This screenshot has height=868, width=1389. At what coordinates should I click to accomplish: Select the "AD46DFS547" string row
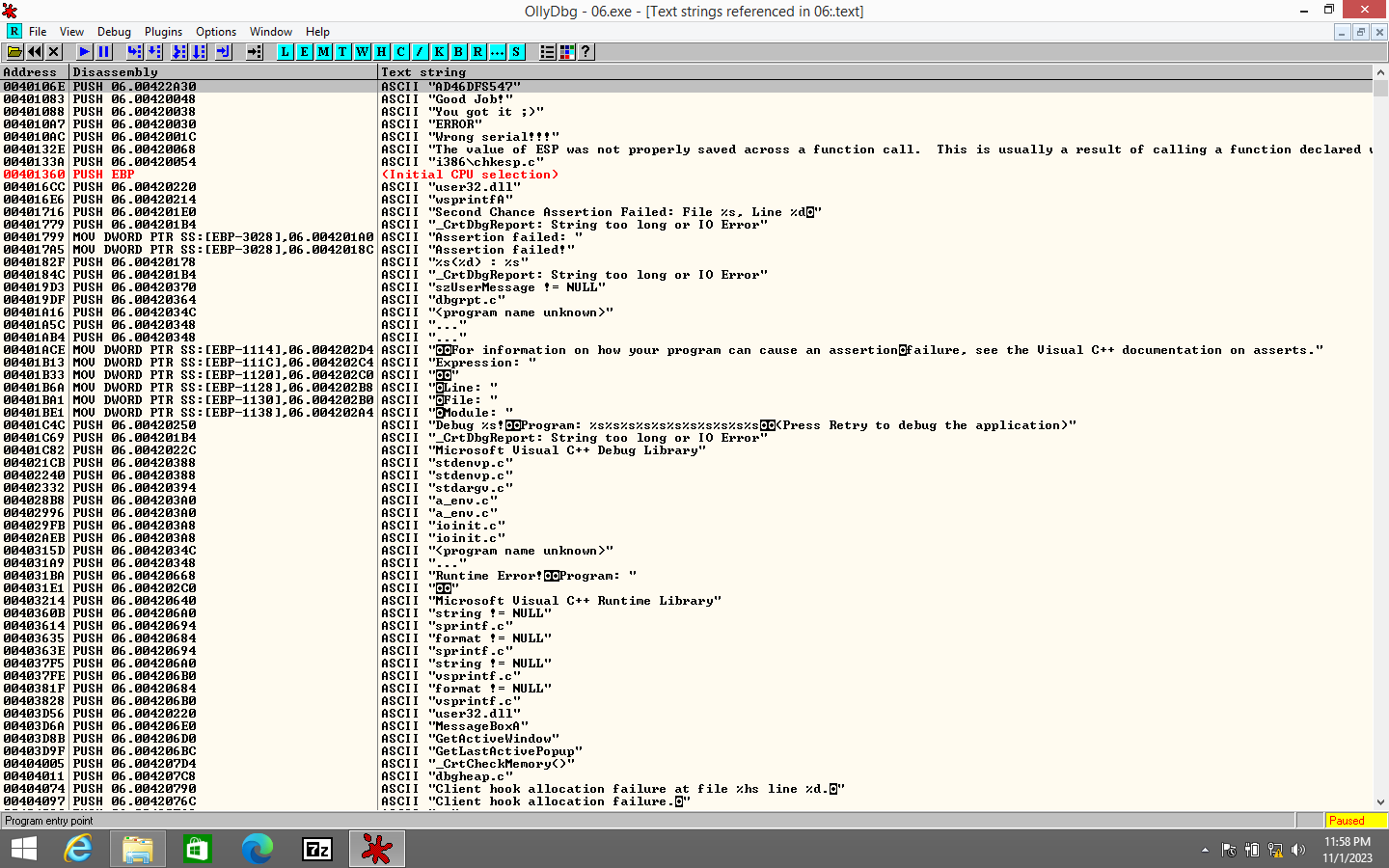tap(686, 87)
